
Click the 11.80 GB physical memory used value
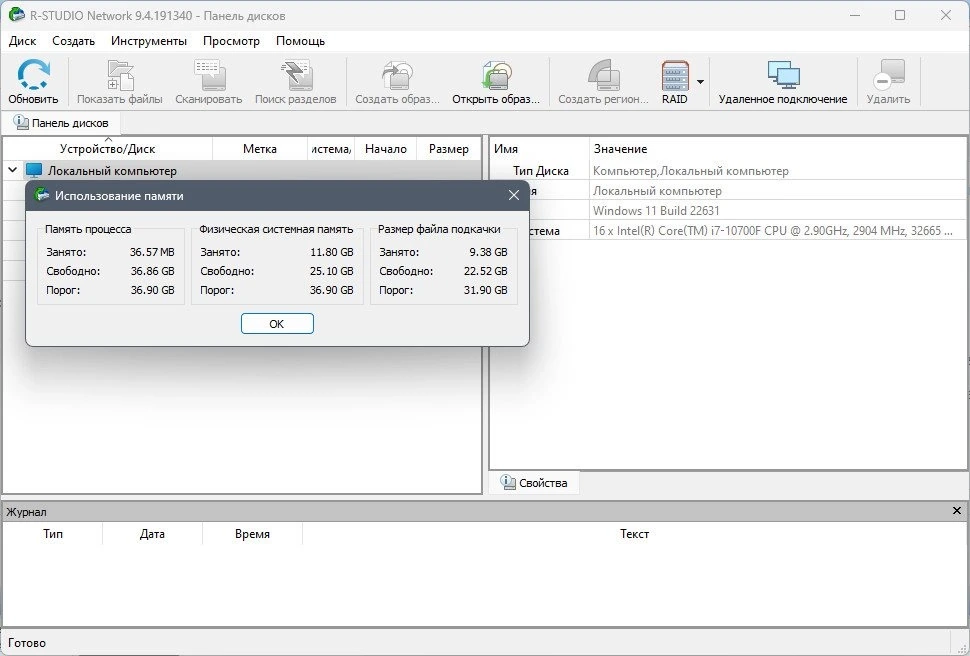coord(332,252)
